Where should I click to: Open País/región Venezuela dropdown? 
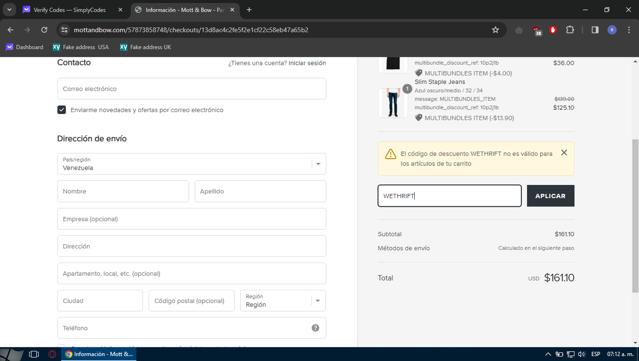[192, 164]
